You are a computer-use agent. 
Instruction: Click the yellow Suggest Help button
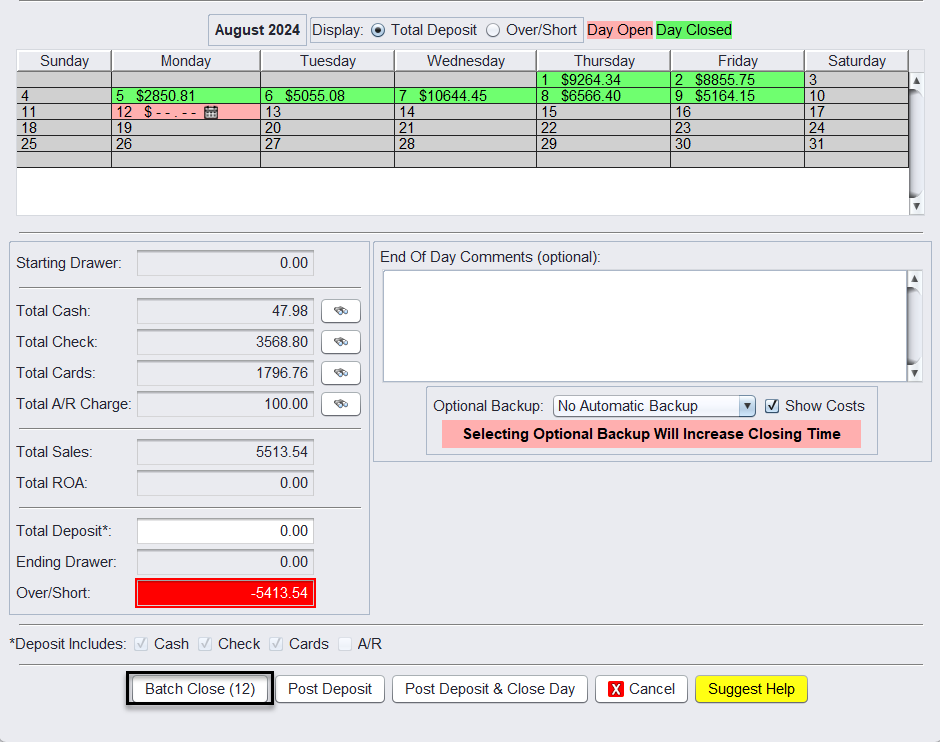pyautogui.click(x=751, y=689)
